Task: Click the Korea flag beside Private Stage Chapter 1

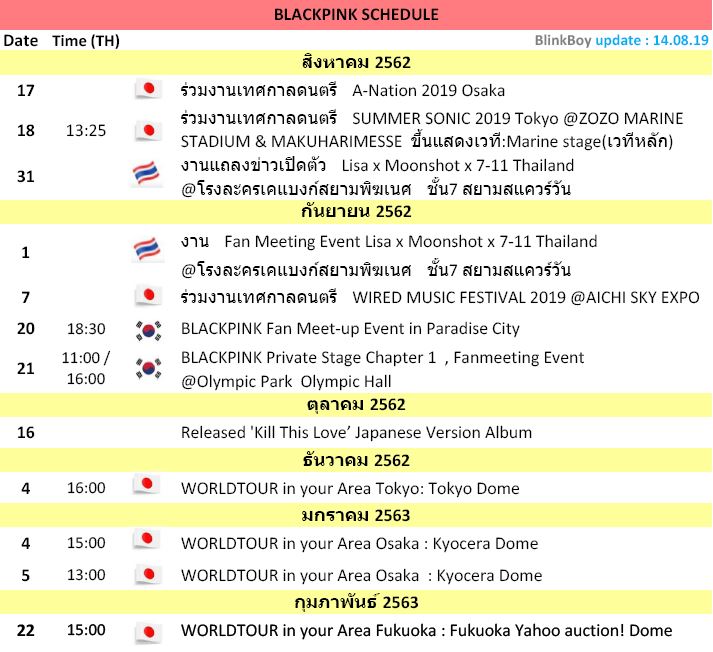Action: (149, 368)
